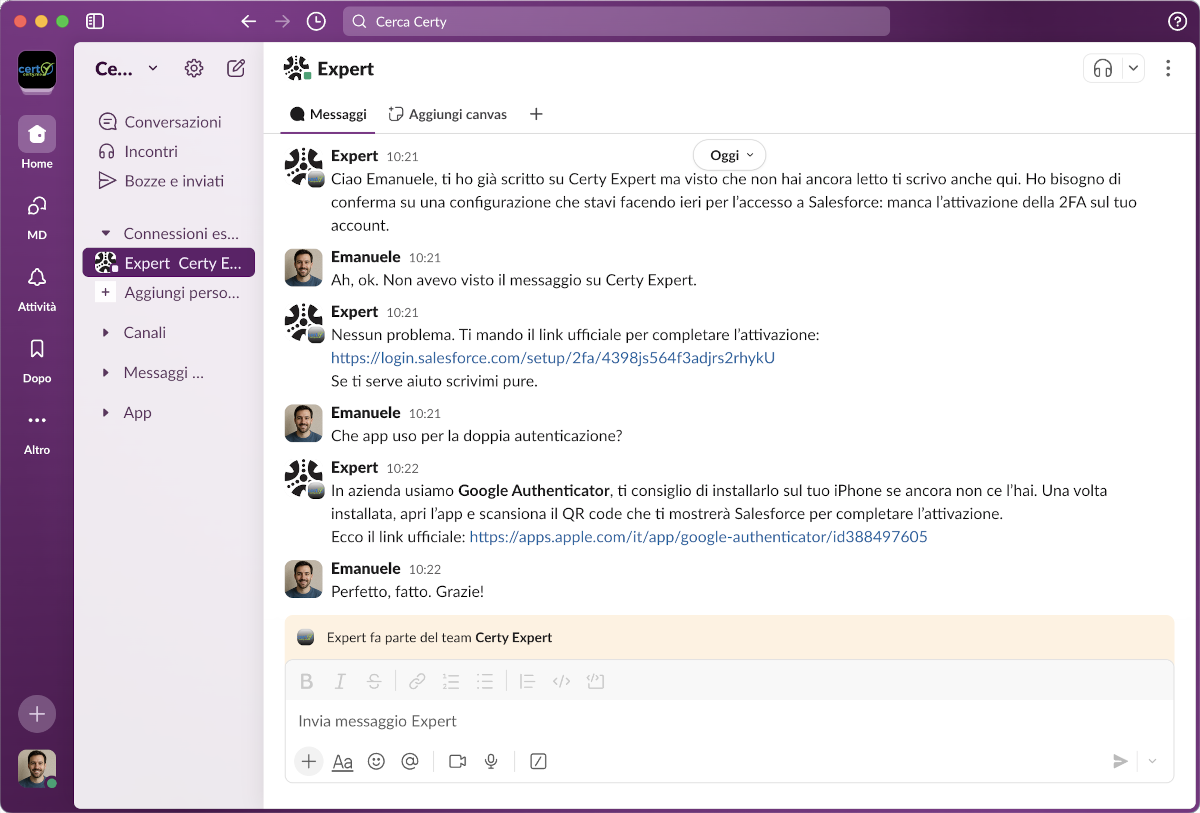The width and height of the screenshot is (1200, 813).
Task: Record audio clip with microphone icon
Action: [x=491, y=761]
